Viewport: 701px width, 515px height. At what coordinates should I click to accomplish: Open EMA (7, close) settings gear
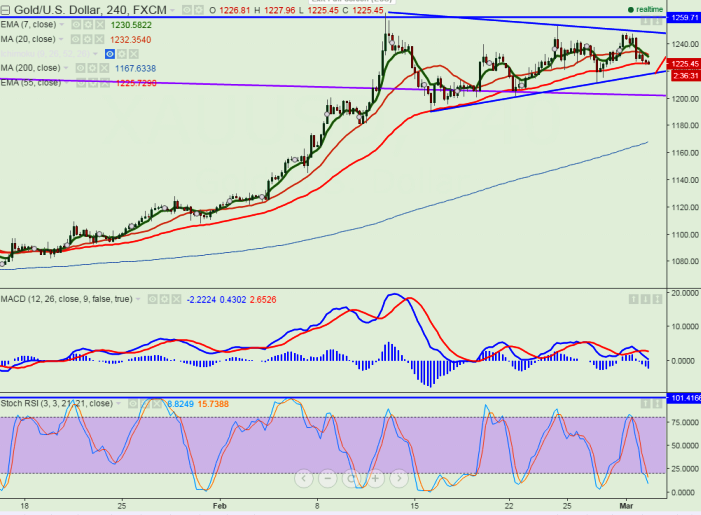88,25
